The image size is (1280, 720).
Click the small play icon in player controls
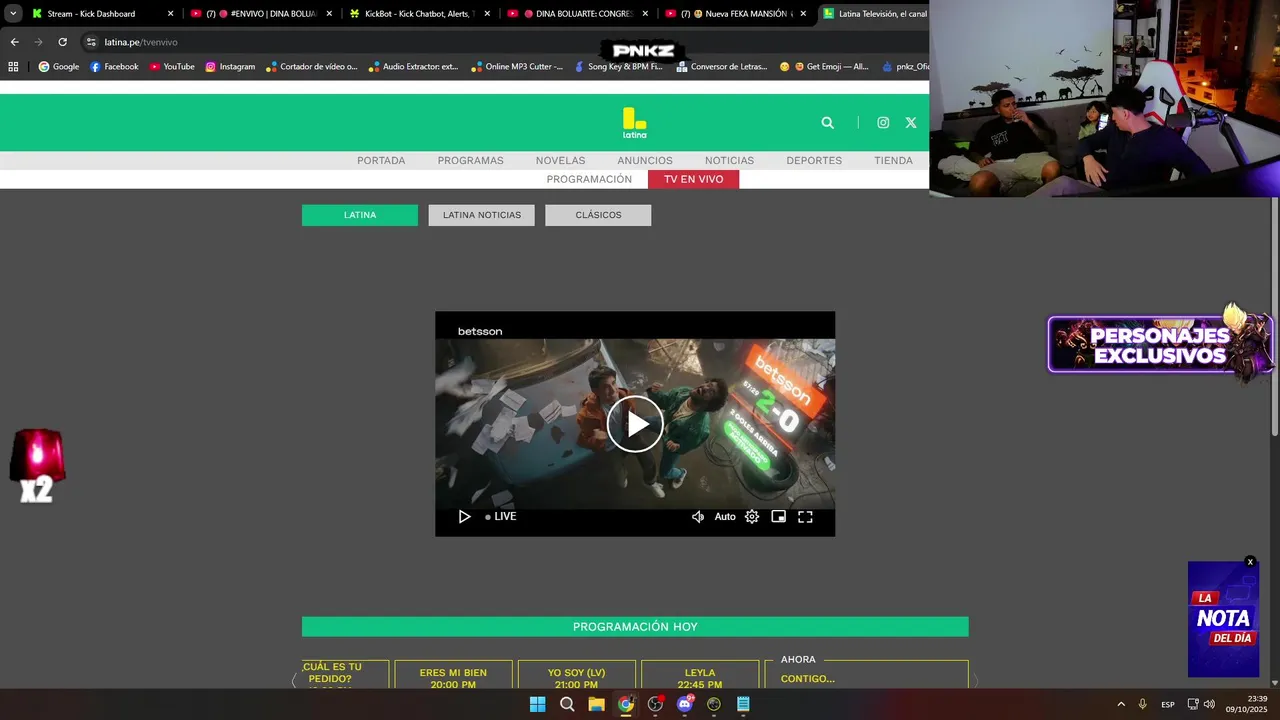coord(464,517)
